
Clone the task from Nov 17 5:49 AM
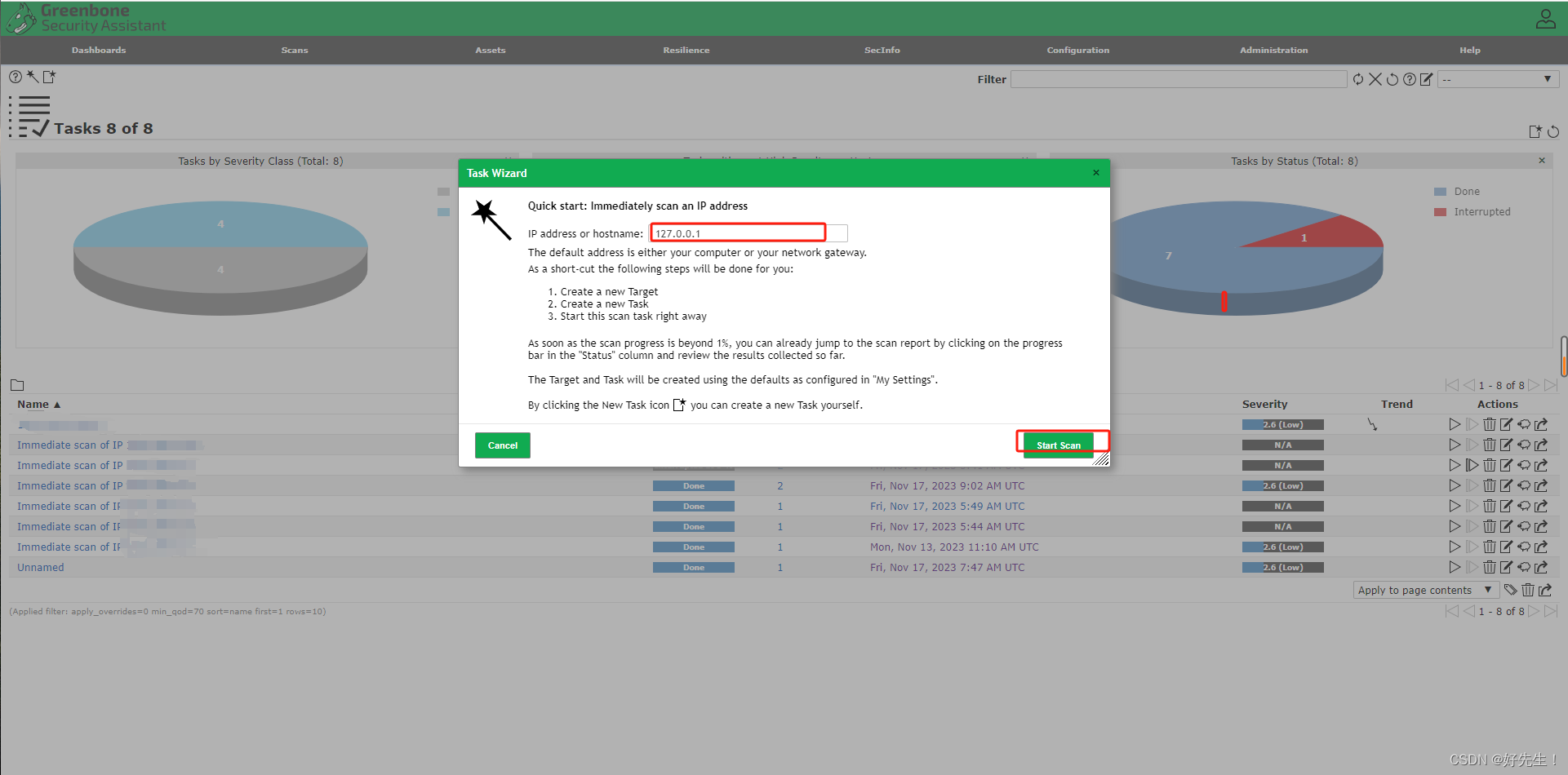point(1524,506)
